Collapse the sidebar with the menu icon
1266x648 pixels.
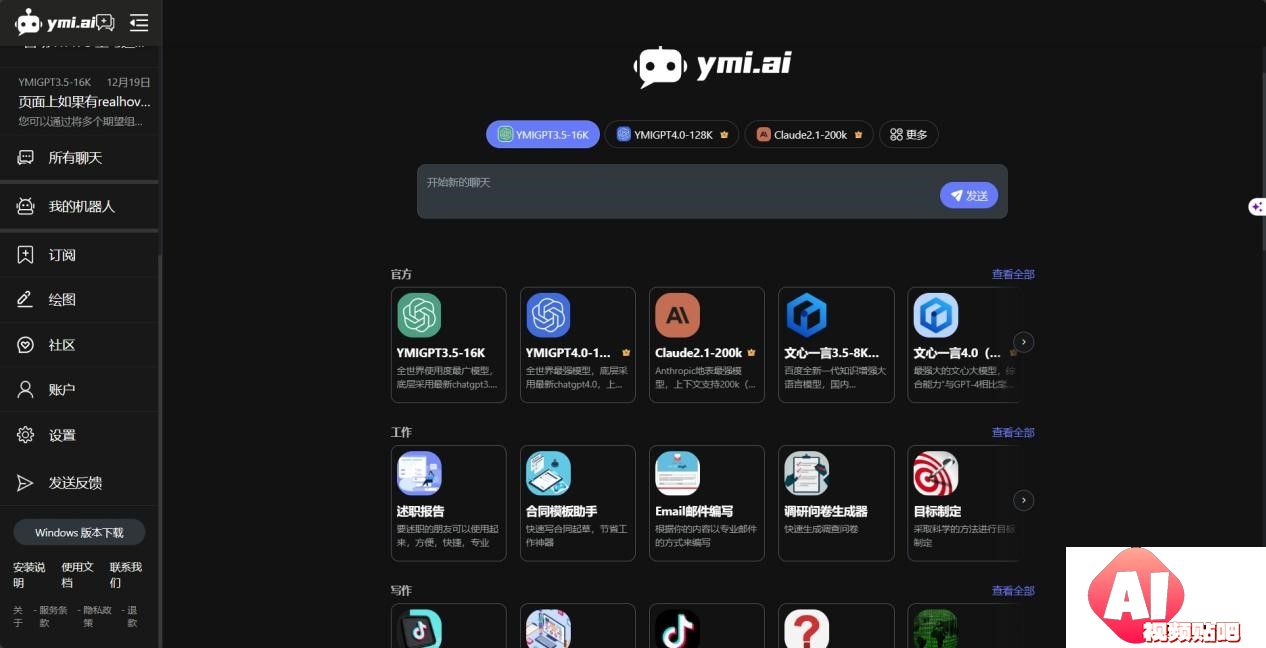pyautogui.click(x=139, y=22)
